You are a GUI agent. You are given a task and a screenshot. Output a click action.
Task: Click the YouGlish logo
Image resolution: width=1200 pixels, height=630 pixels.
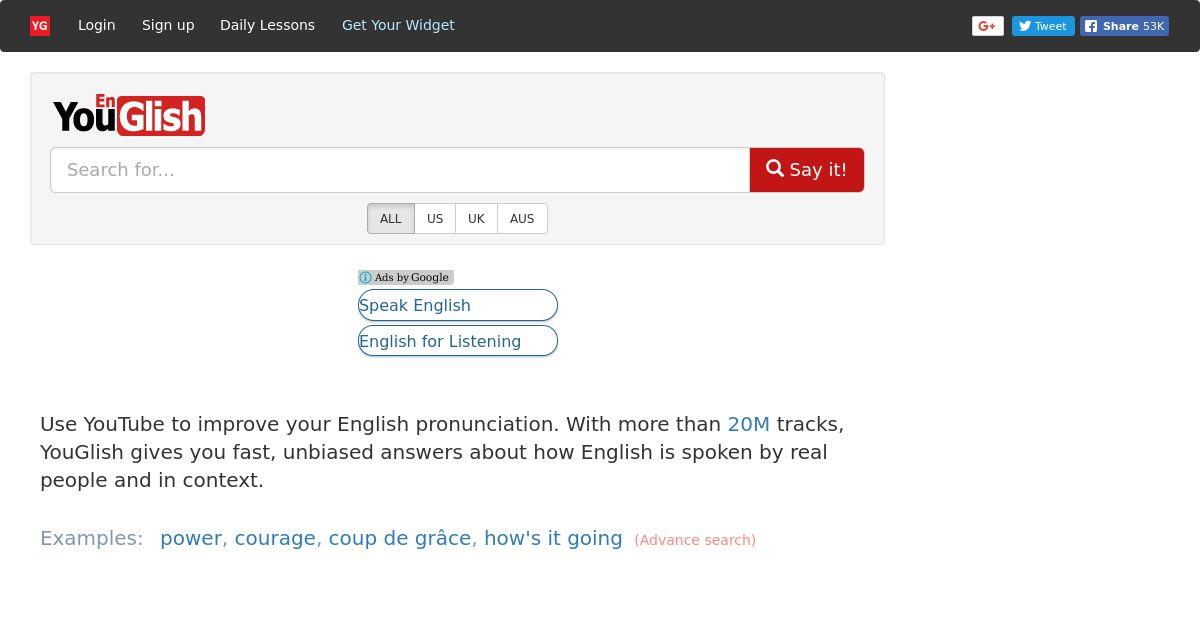tap(129, 115)
